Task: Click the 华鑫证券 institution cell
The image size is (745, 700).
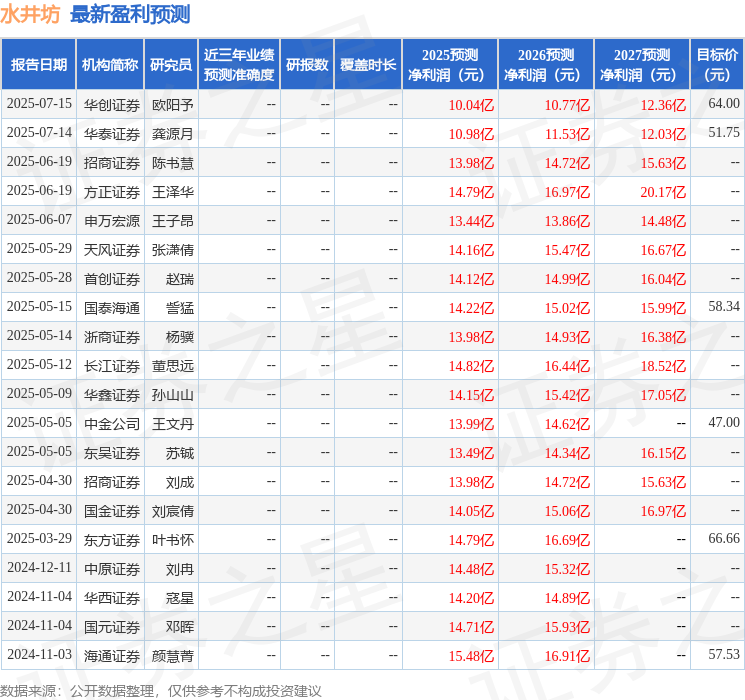Action: pyautogui.click(x=112, y=394)
